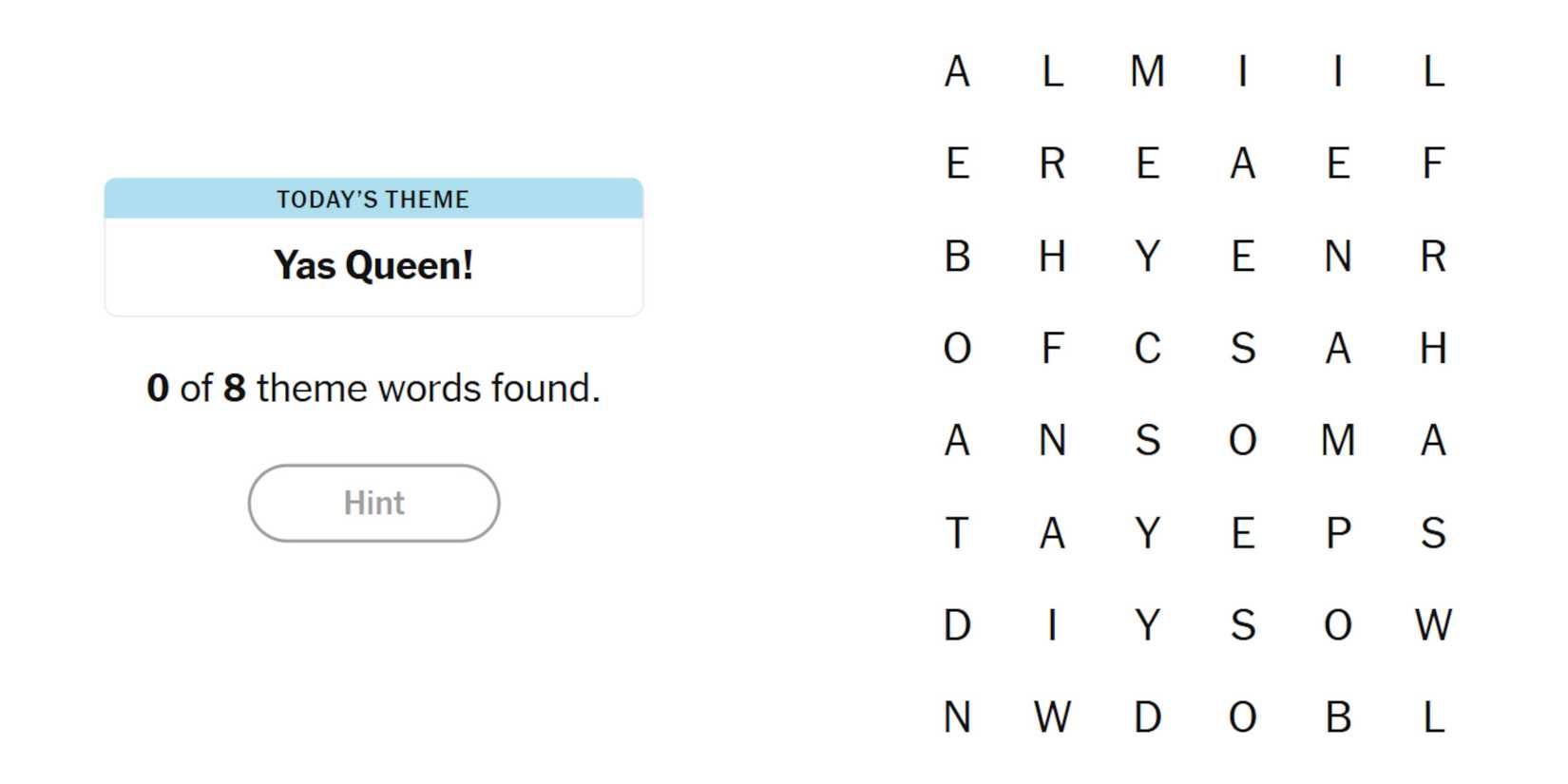Select the letter B in the third row
1568x784 pixels.
point(957,256)
